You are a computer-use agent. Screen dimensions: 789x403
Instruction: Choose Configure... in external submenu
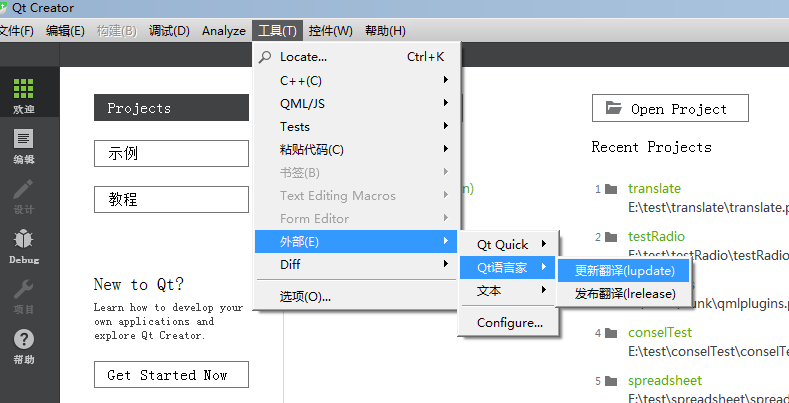509,323
